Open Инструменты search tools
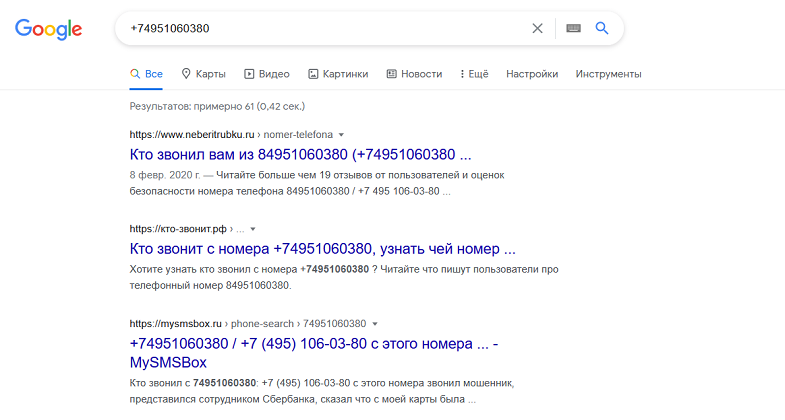 pos(608,74)
